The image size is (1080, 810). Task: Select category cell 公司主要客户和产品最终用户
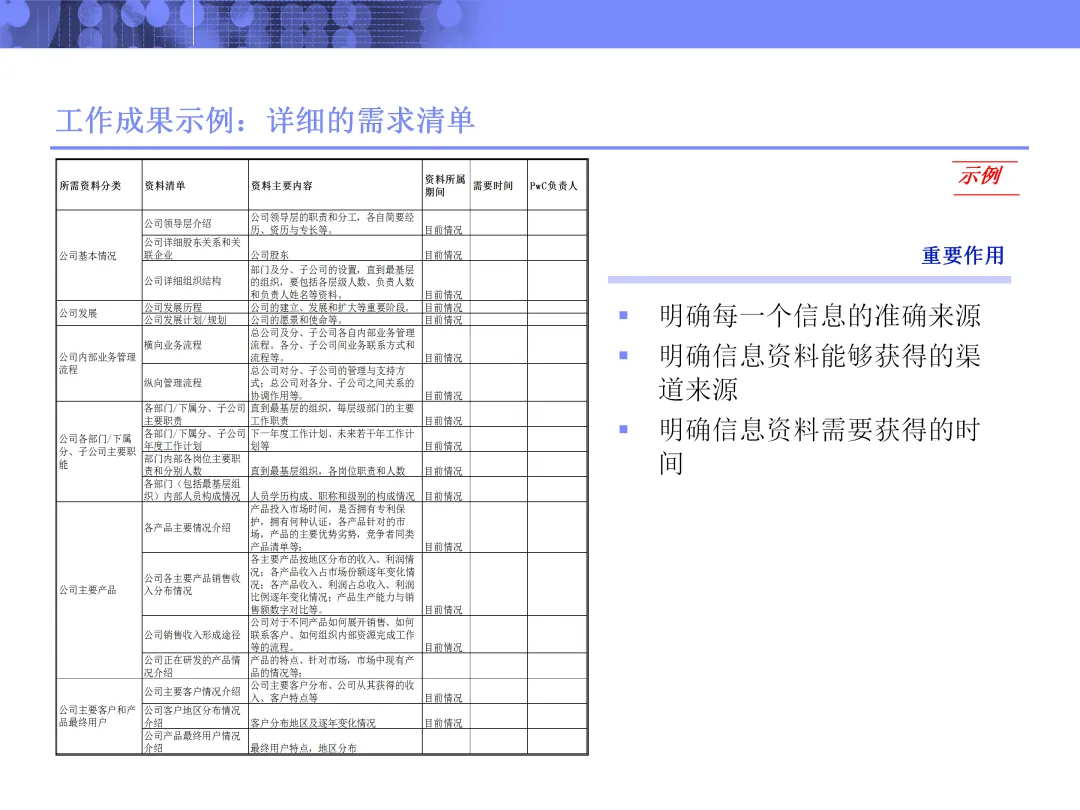point(97,716)
